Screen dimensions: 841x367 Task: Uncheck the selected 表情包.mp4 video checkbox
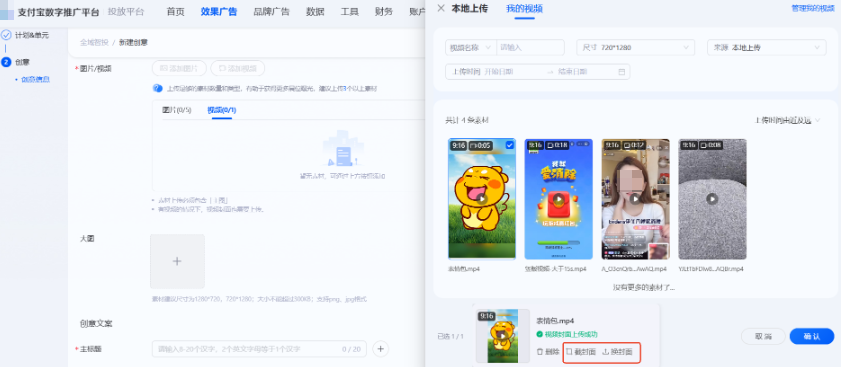(x=509, y=145)
